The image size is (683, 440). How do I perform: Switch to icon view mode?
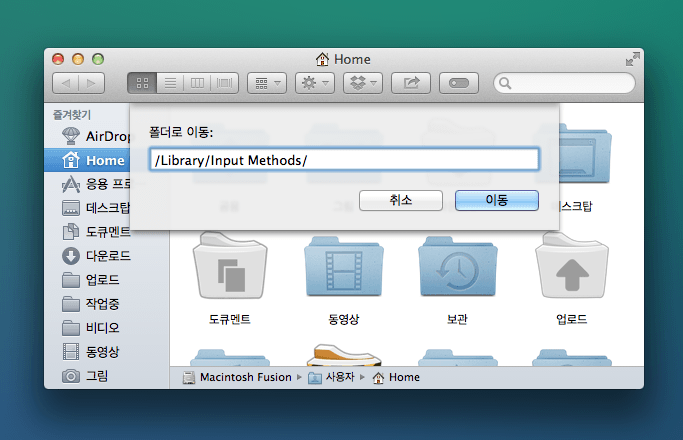tap(142, 83)
